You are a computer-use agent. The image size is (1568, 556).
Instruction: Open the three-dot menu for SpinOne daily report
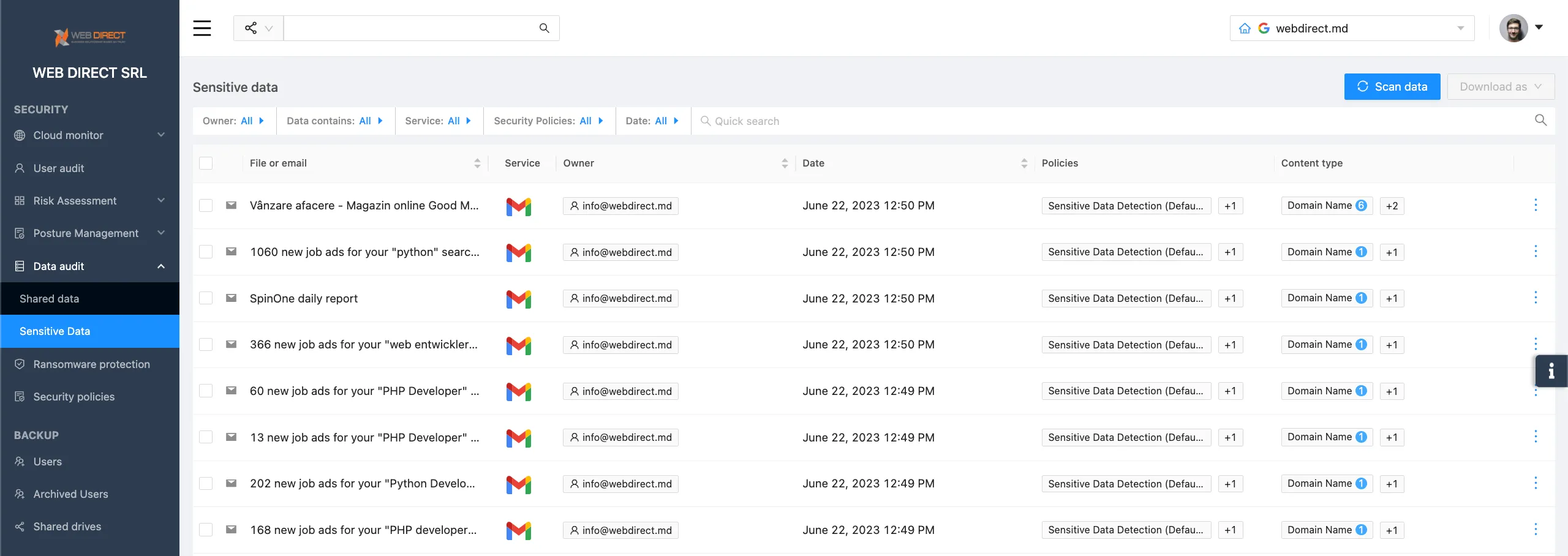[1536, 298]
